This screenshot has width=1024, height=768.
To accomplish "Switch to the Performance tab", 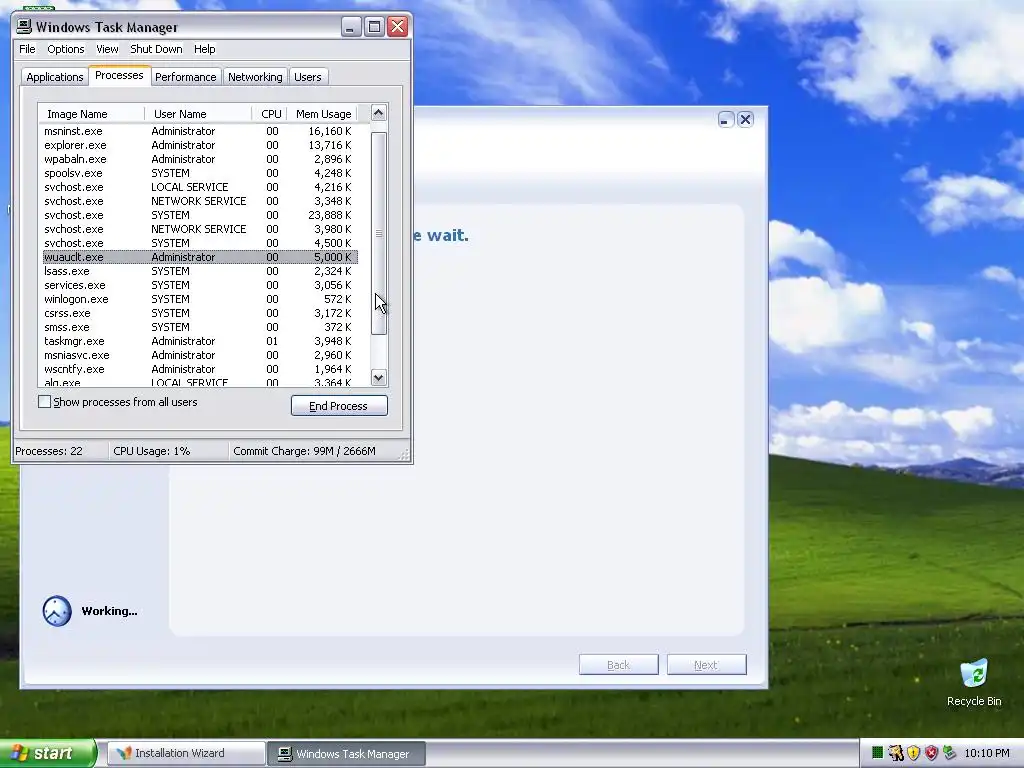I will tap(185, 77).
